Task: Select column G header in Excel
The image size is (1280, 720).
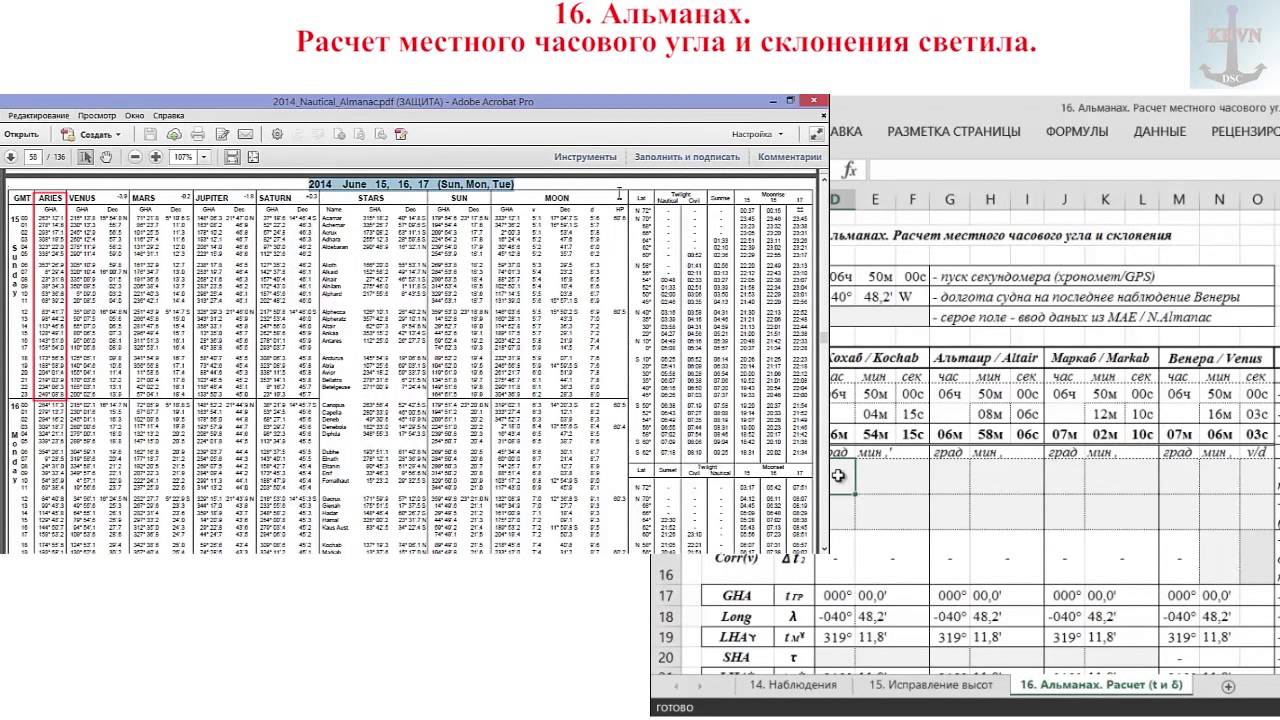Action: click(x=949, y=199)
